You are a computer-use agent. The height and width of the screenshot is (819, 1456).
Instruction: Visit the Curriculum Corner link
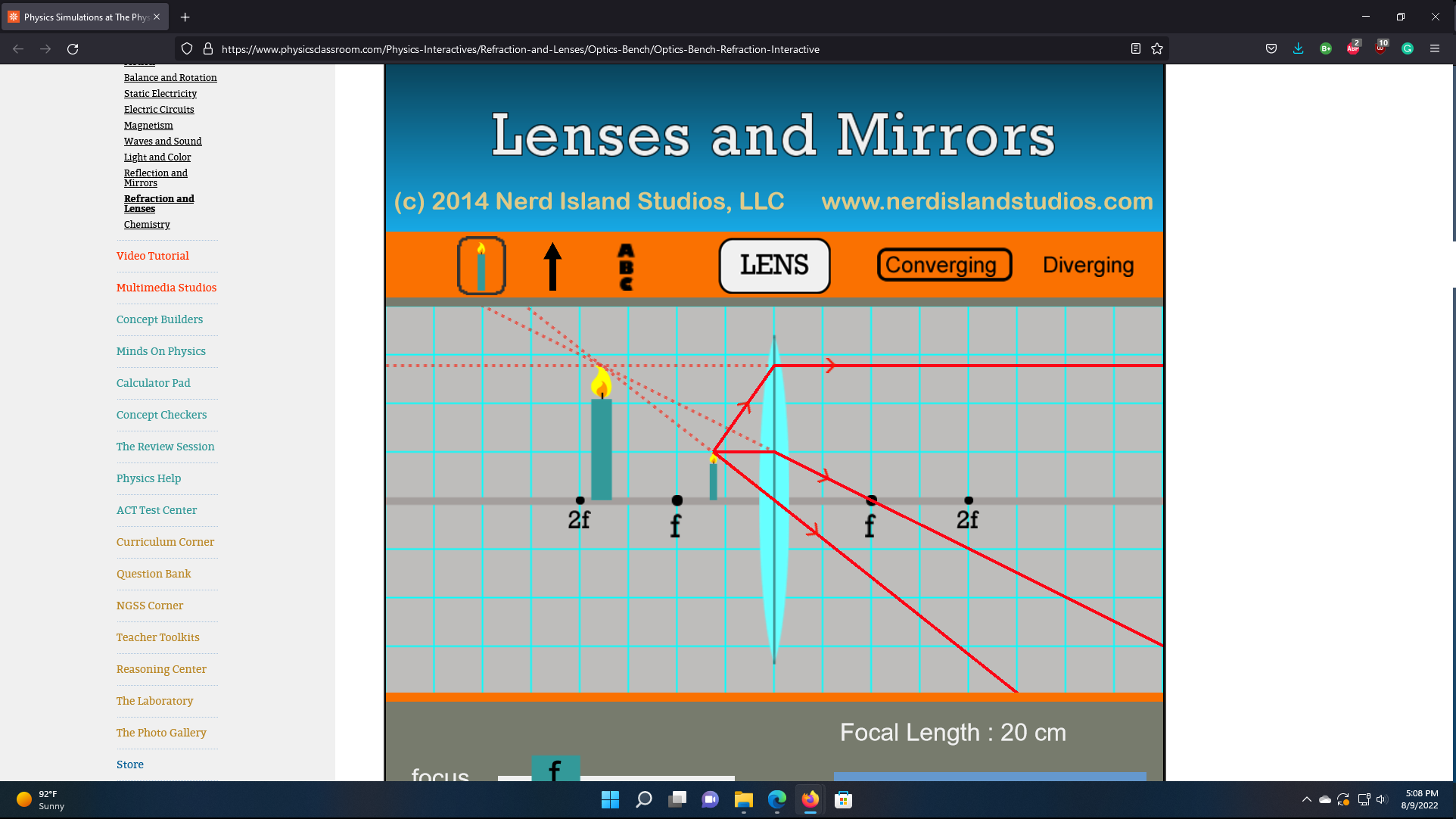click(165, 542)
